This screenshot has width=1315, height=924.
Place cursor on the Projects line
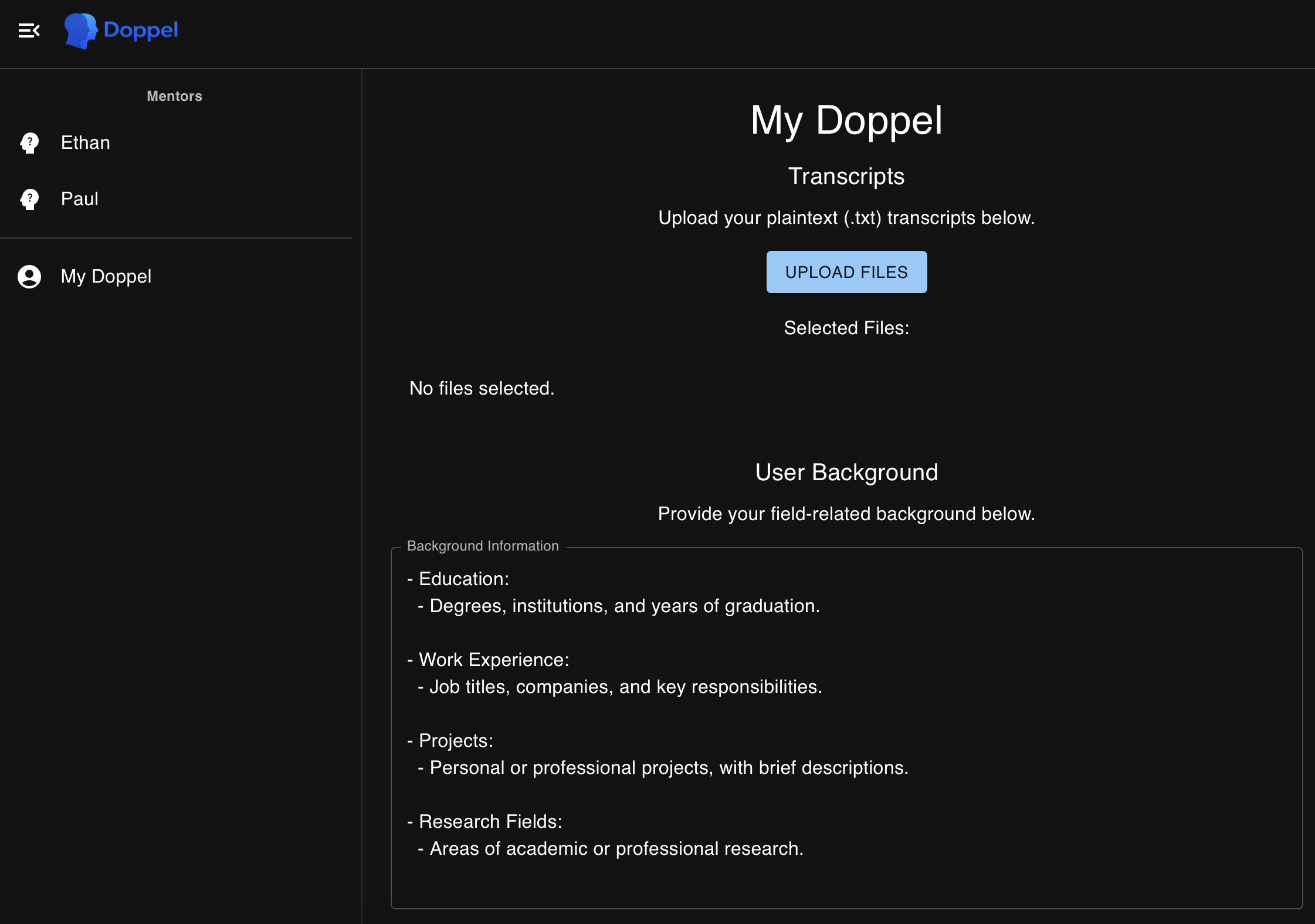[456, 740]
